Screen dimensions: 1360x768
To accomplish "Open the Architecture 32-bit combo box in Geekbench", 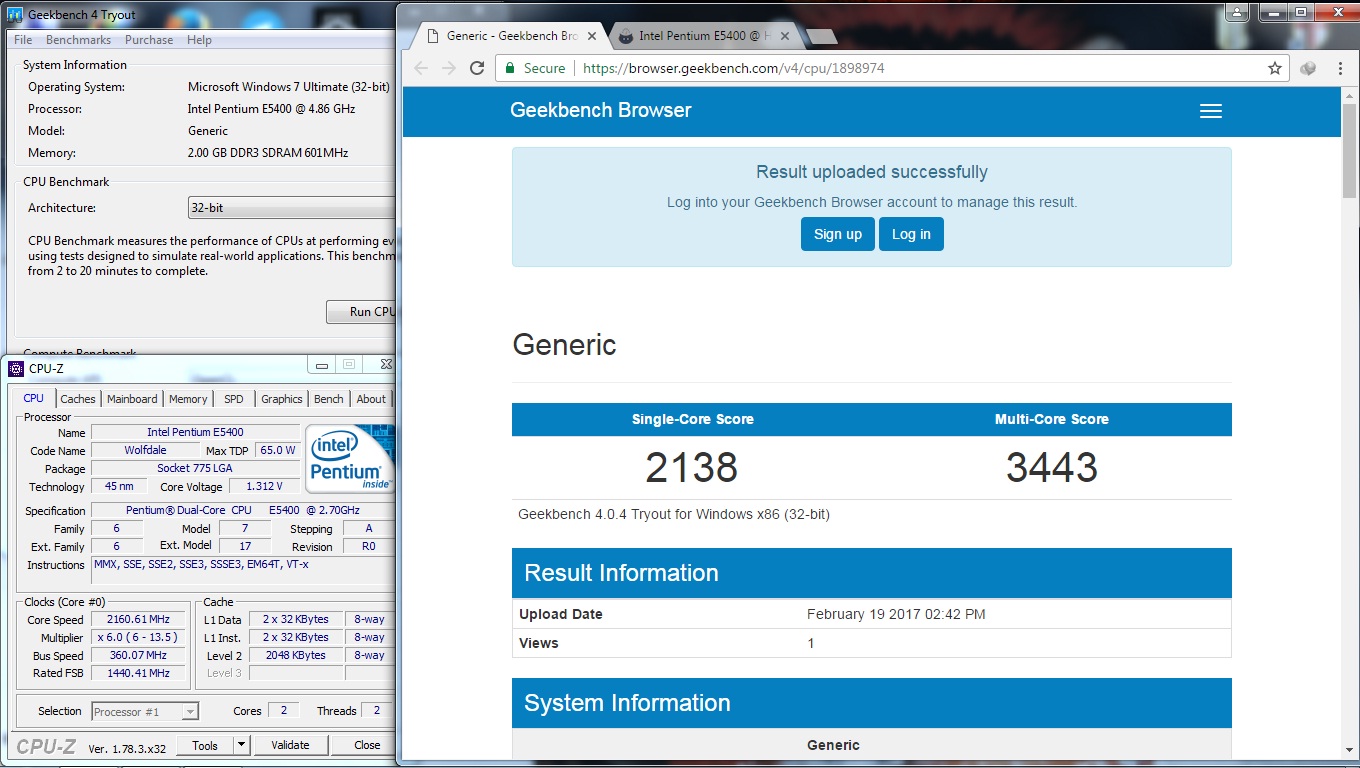I will click(x=292, y=208).
